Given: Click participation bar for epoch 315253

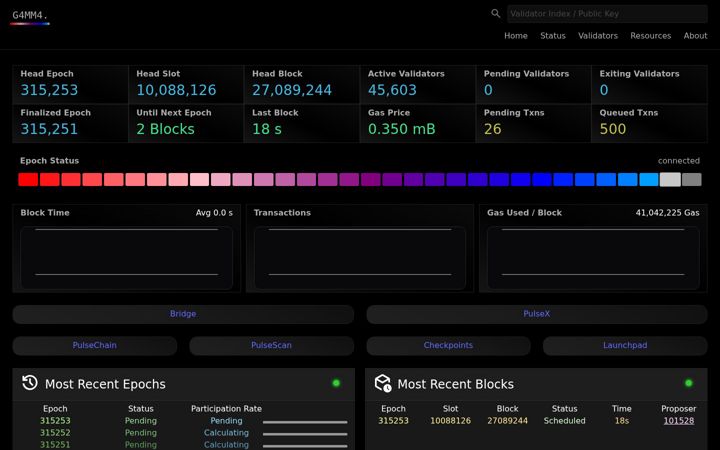Looking at the screenshot, I should pos(305,422).
